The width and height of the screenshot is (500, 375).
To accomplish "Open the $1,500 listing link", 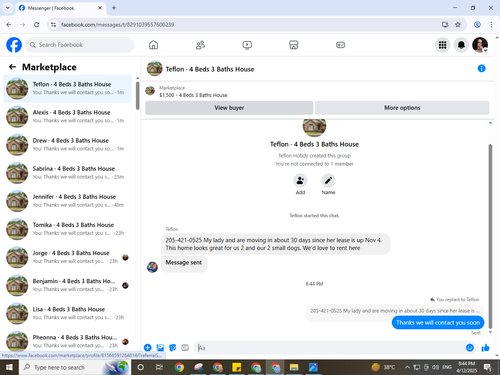I will 193,95.
